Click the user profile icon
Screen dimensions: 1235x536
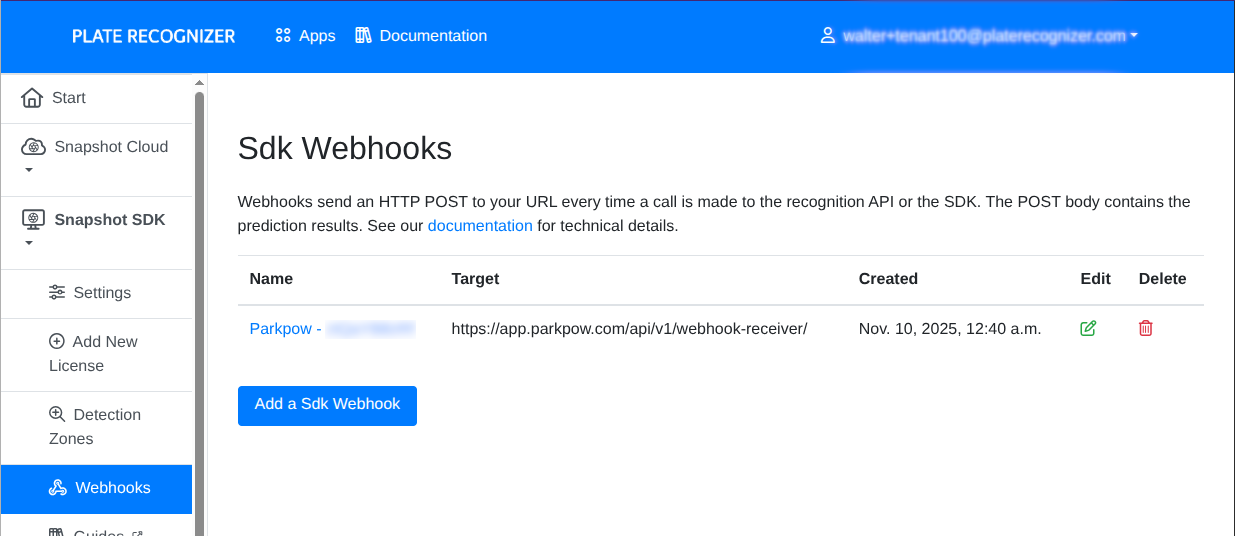(x=827, y=36)
